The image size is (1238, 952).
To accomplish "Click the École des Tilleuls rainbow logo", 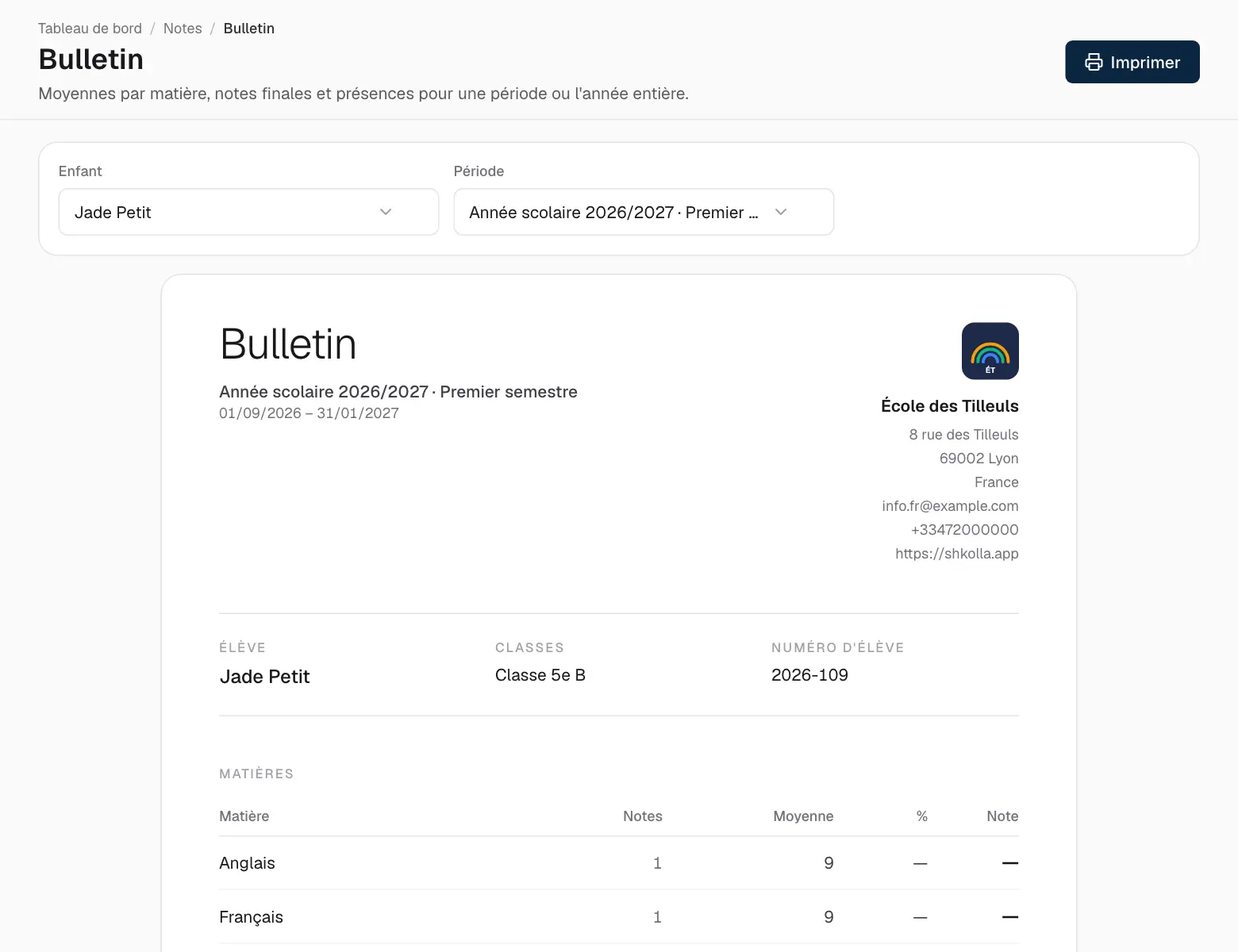I will pos(990,351).
